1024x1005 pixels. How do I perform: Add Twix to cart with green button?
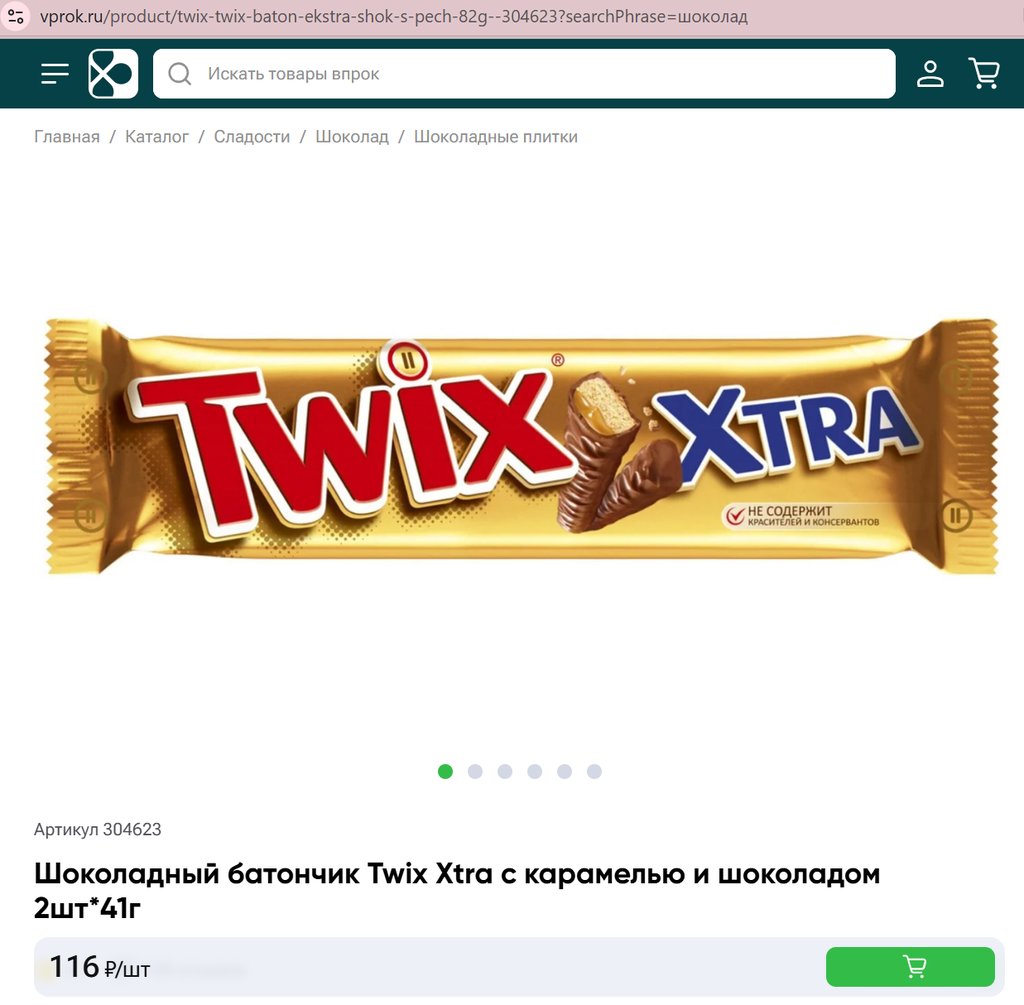[x=910, y=967]
